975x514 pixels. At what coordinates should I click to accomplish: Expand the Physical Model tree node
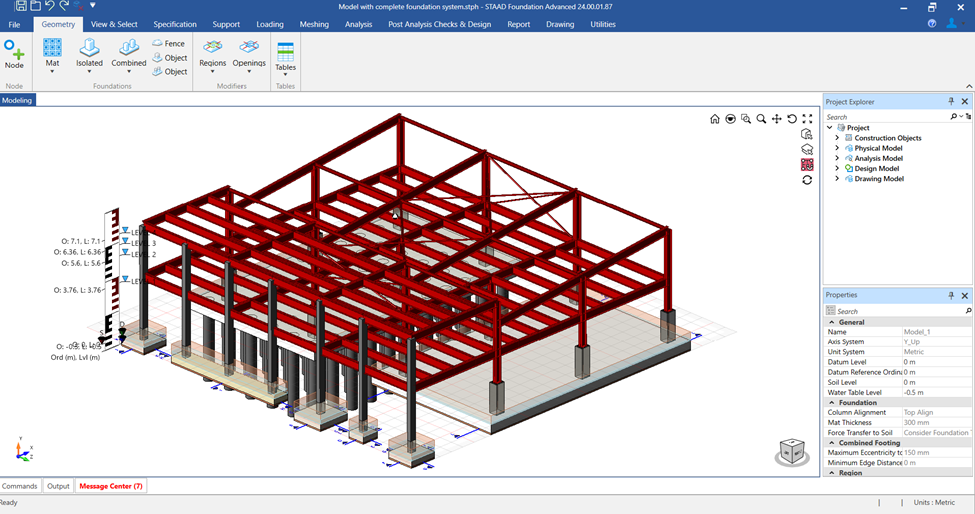(837, 148)
